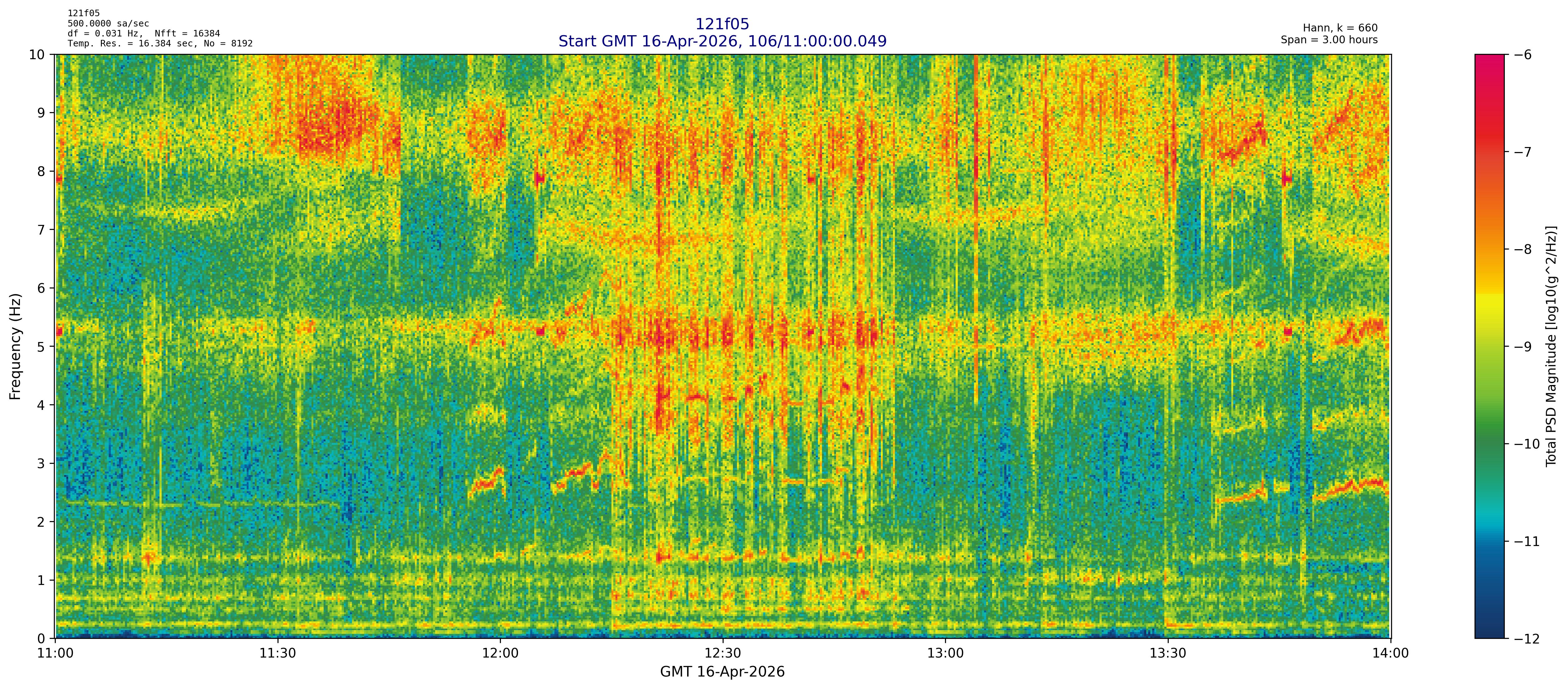Click the Start GMT 16-Apr-2026 subtitle
The height and width of the screenshot is (689, 1568).
(x=722, y=41)
